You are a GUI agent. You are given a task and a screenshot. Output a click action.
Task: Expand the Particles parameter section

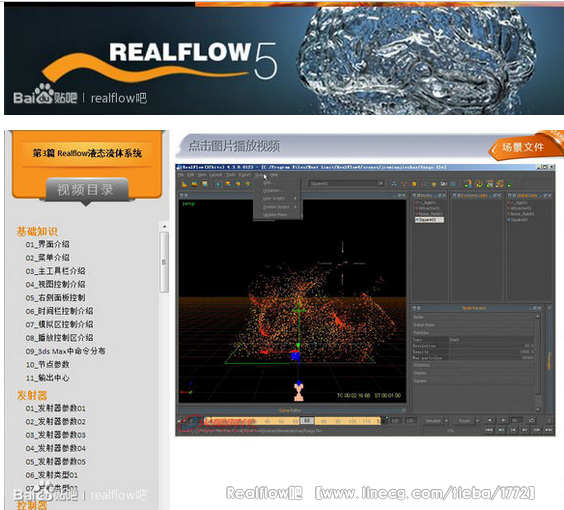[x=474, y=333]
